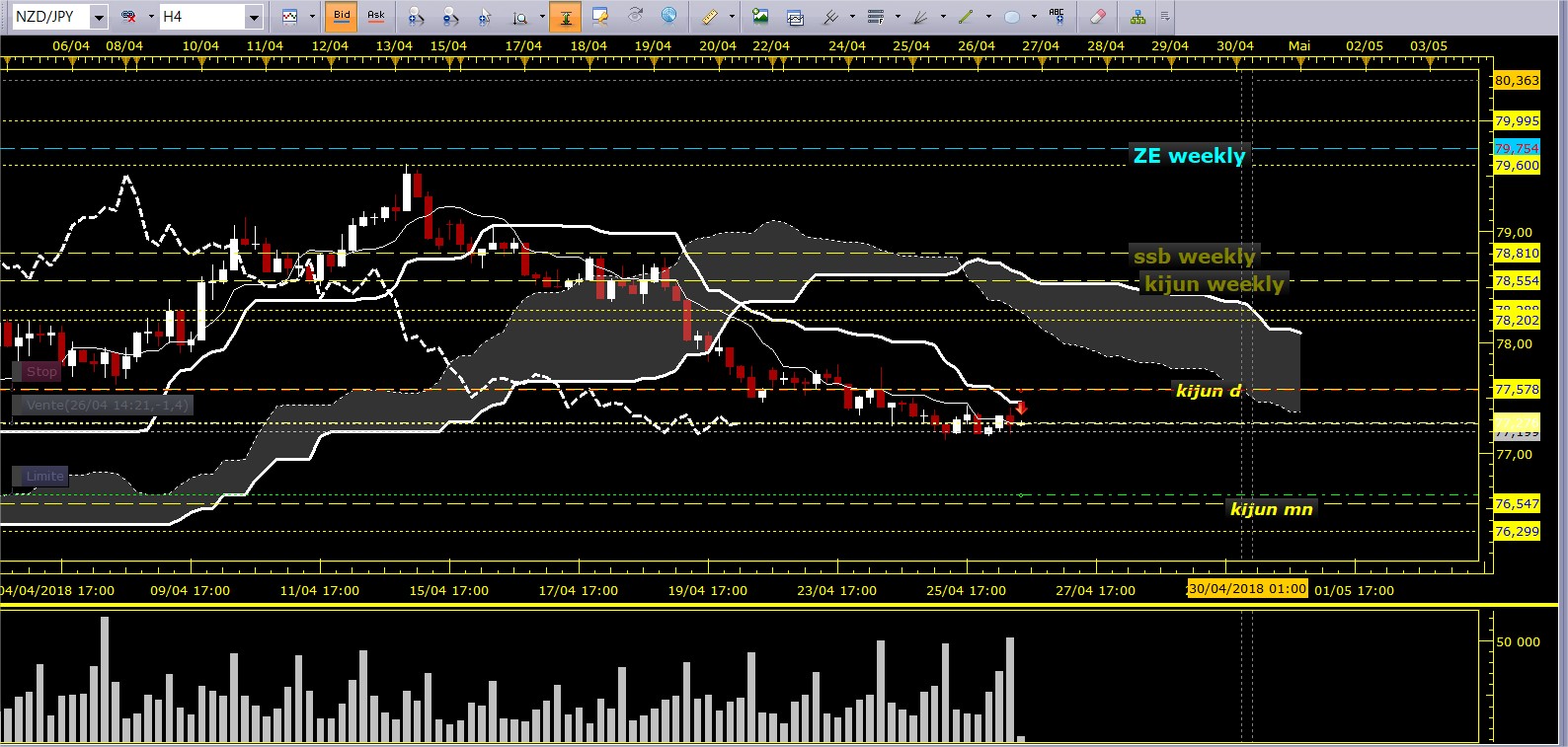Click the add image icon
Screen dimensions: 1568x747
(760, 17)
